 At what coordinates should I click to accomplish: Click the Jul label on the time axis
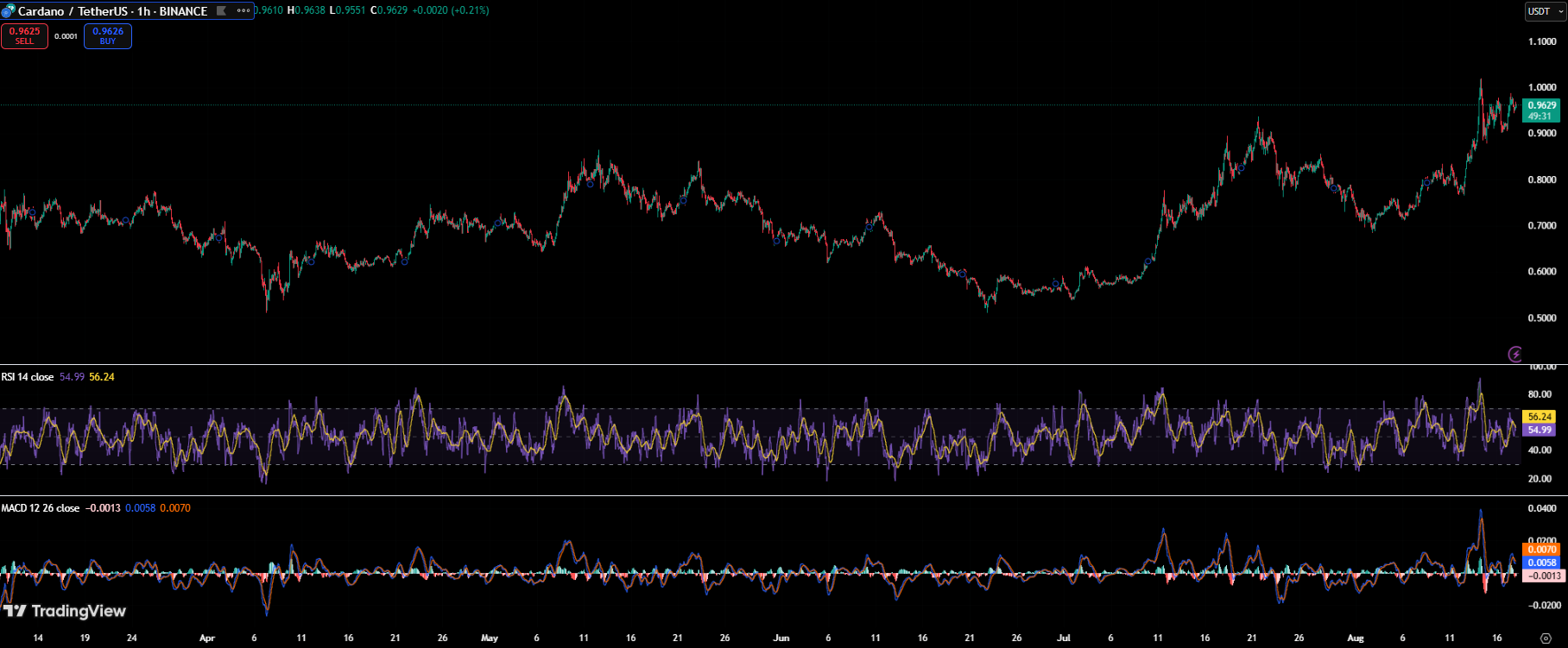[1064, 639]
